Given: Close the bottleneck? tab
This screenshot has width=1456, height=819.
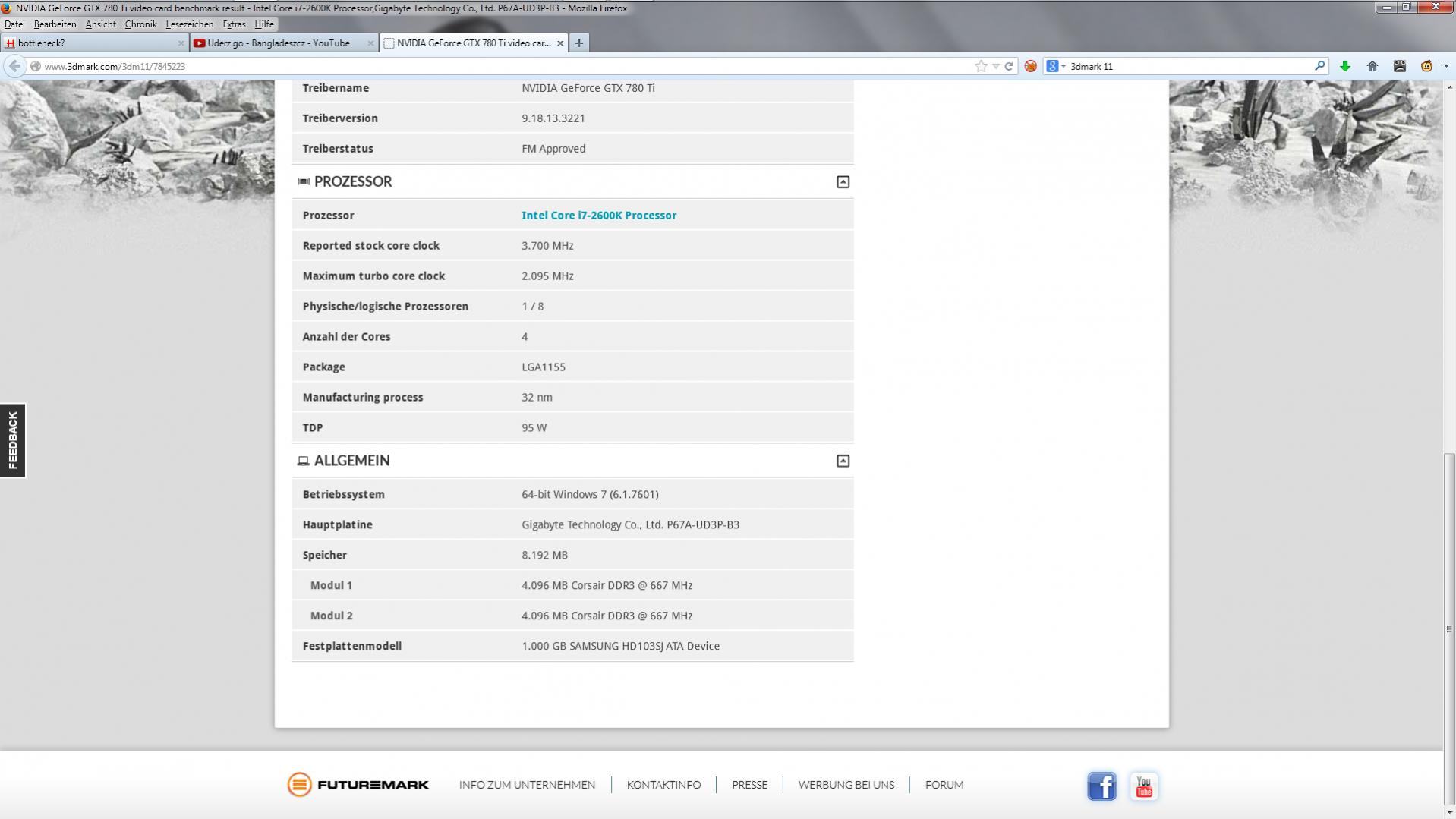Looking at the screenshot, I should click(x=181, y=43).
